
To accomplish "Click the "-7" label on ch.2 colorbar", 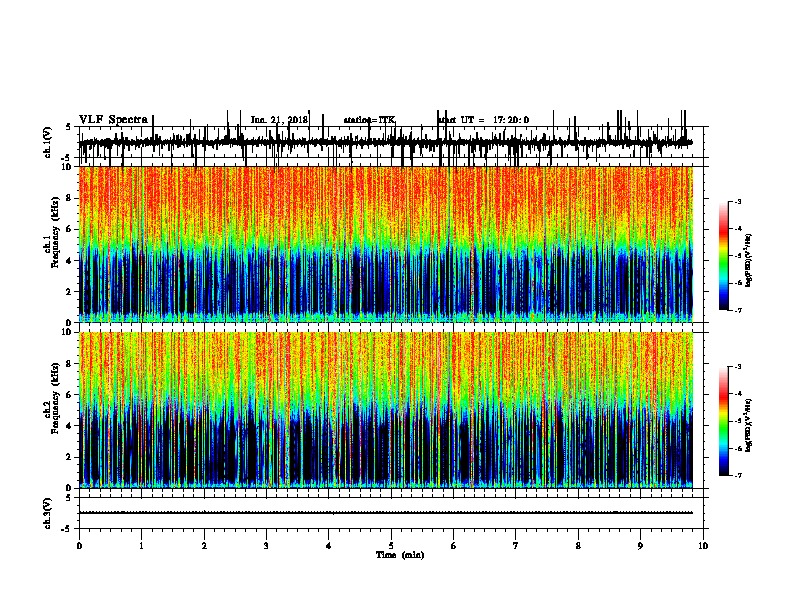I will (x=737, y=475).
